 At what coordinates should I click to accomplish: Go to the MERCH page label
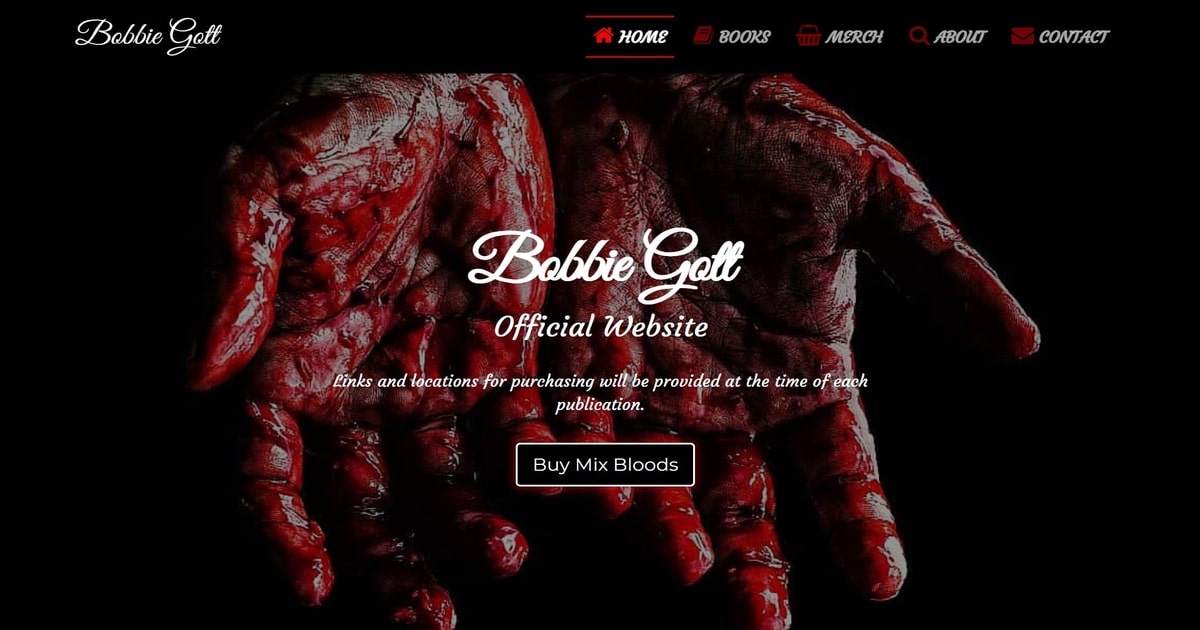click(854, 37)
